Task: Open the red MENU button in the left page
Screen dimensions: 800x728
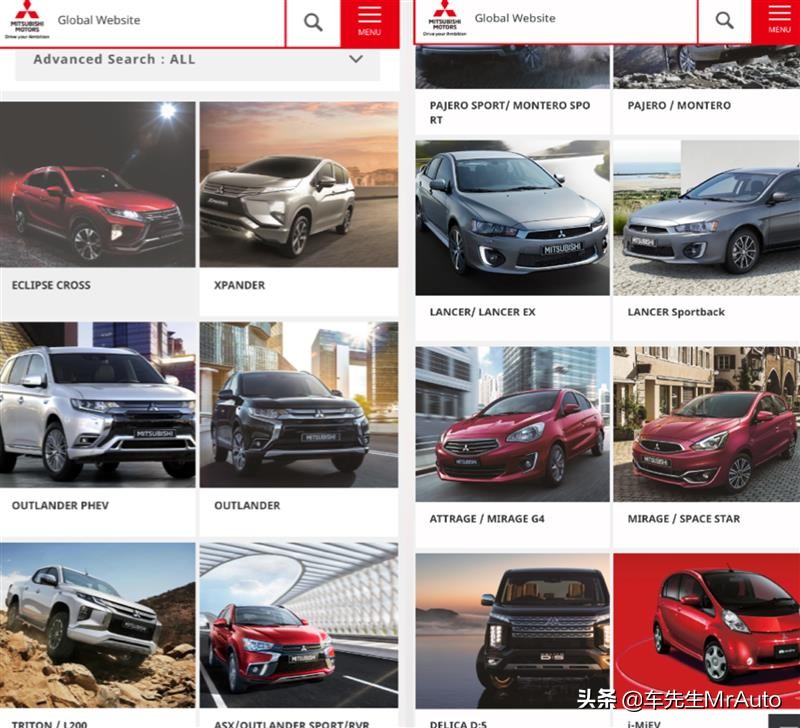Action: coord(369,23)
